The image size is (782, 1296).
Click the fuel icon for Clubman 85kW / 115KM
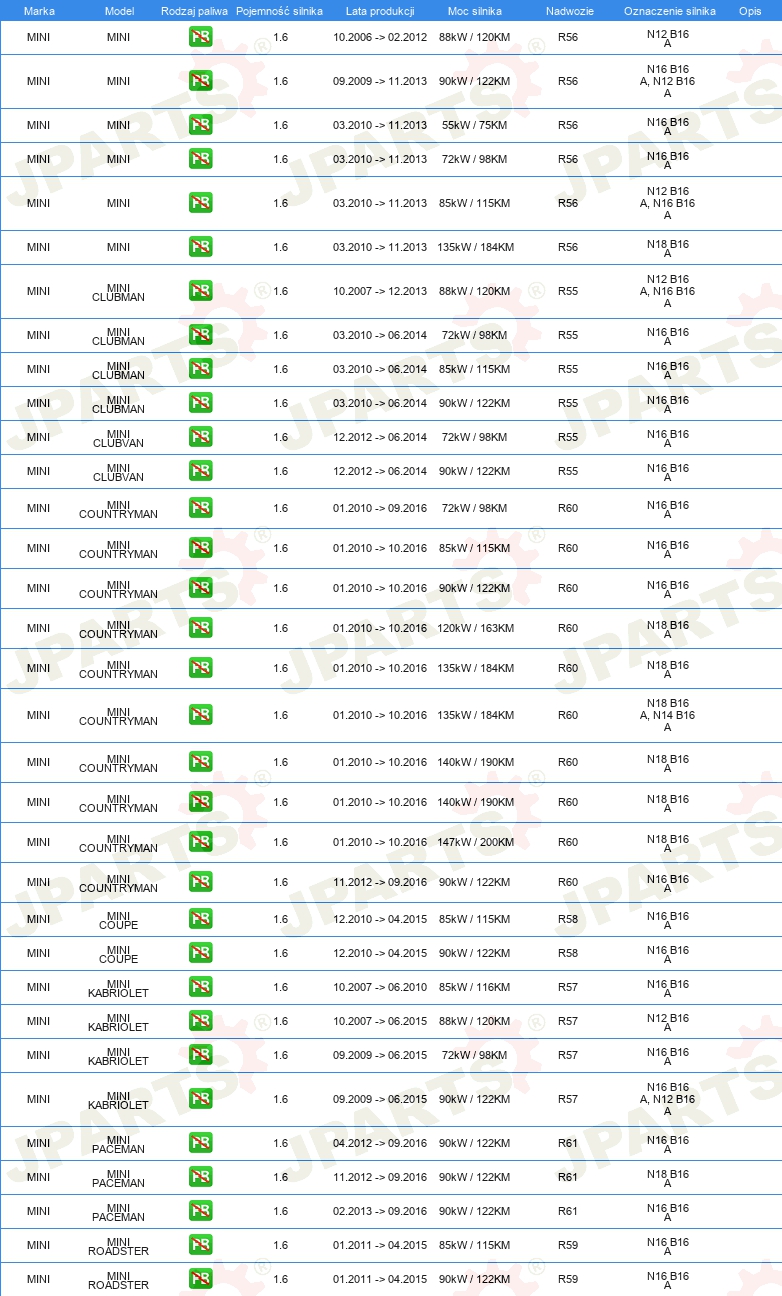[x=200, y=369]
